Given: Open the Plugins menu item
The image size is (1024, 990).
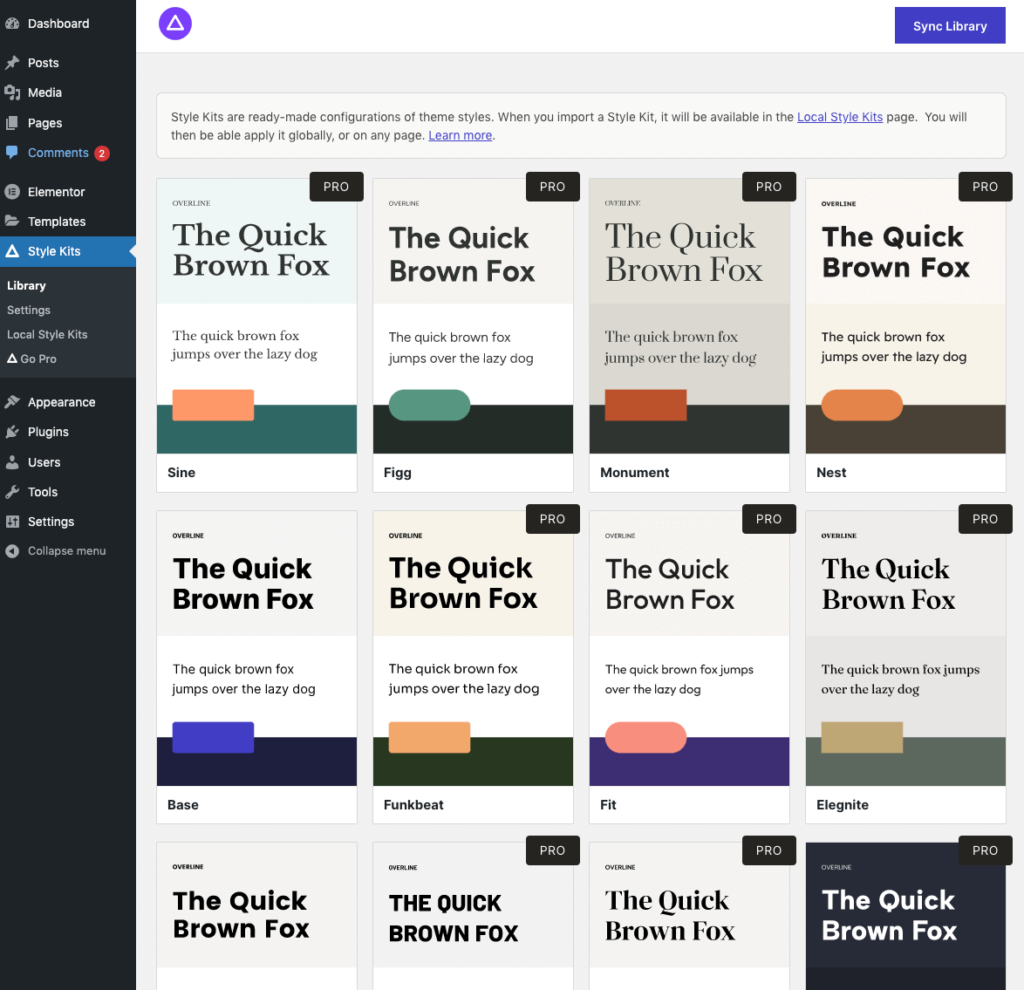Looking at the screenshot, I should (68, 432).
